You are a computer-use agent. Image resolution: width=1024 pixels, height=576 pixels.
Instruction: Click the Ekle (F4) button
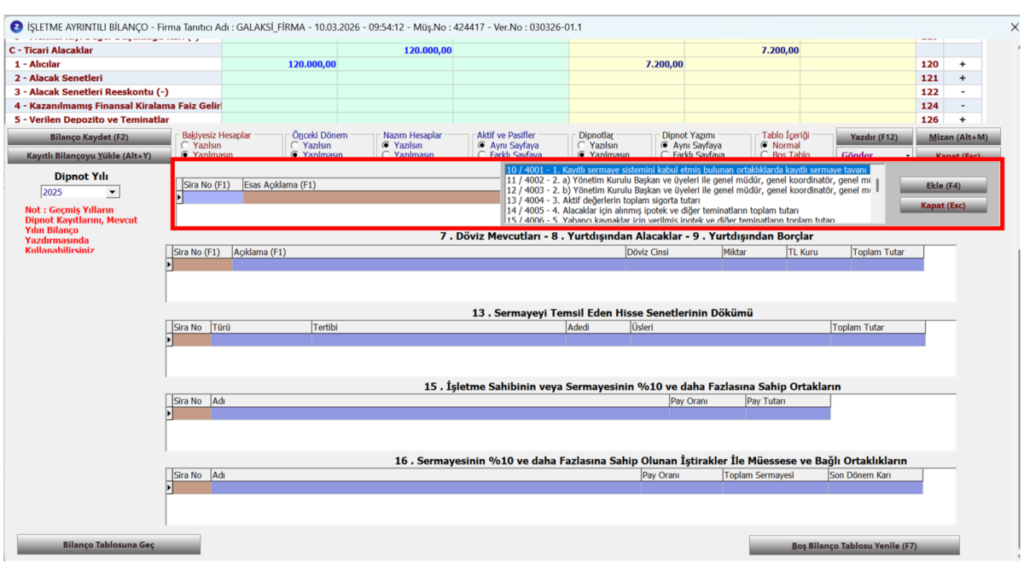[x=943, y=185]
